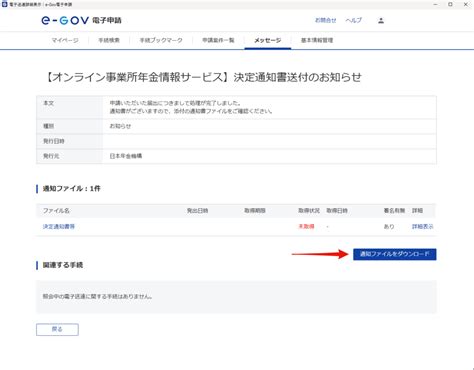This screenshot has height=370, width=474.
Task: Go back with the 戻る button
Action: [57, 329]
